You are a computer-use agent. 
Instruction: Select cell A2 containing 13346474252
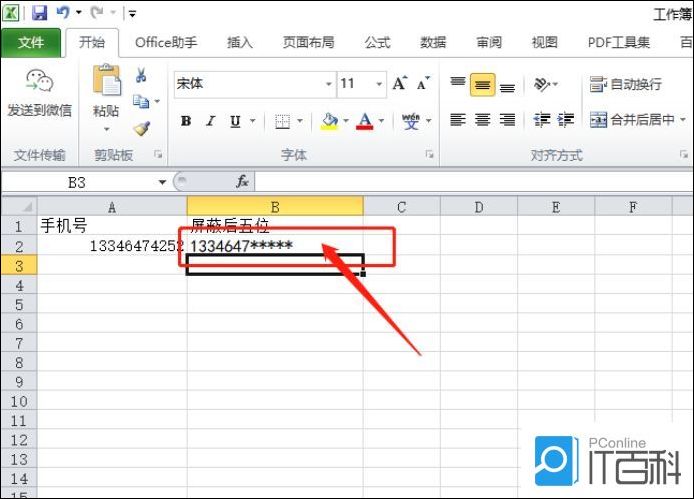pyautogui.click(x=112, y=246)
